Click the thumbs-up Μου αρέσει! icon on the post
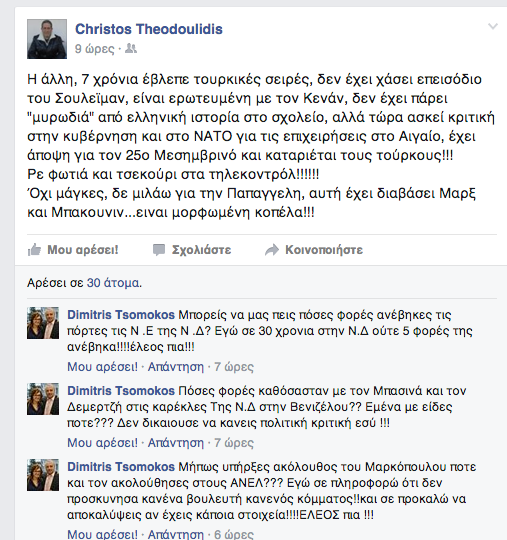 [34, 250]
